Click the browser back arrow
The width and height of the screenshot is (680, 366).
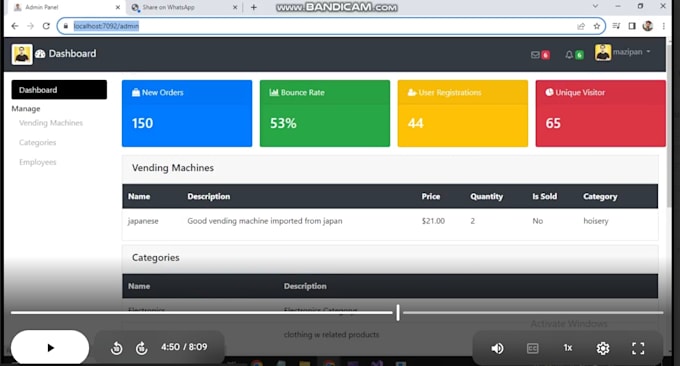(x=15, y=26)
